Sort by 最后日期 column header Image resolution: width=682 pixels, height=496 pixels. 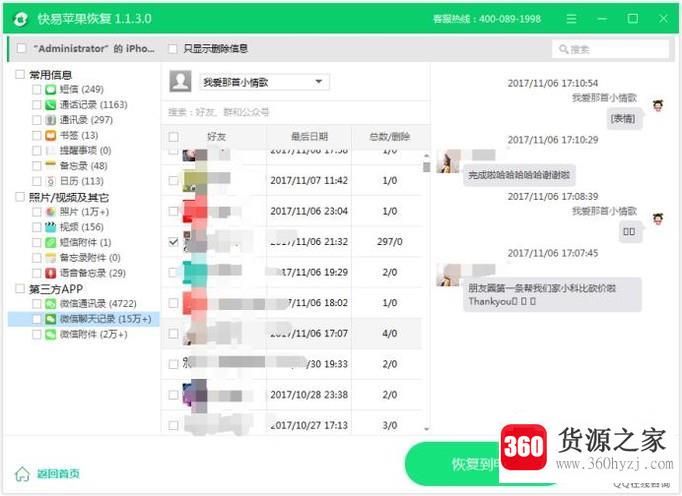309,137
